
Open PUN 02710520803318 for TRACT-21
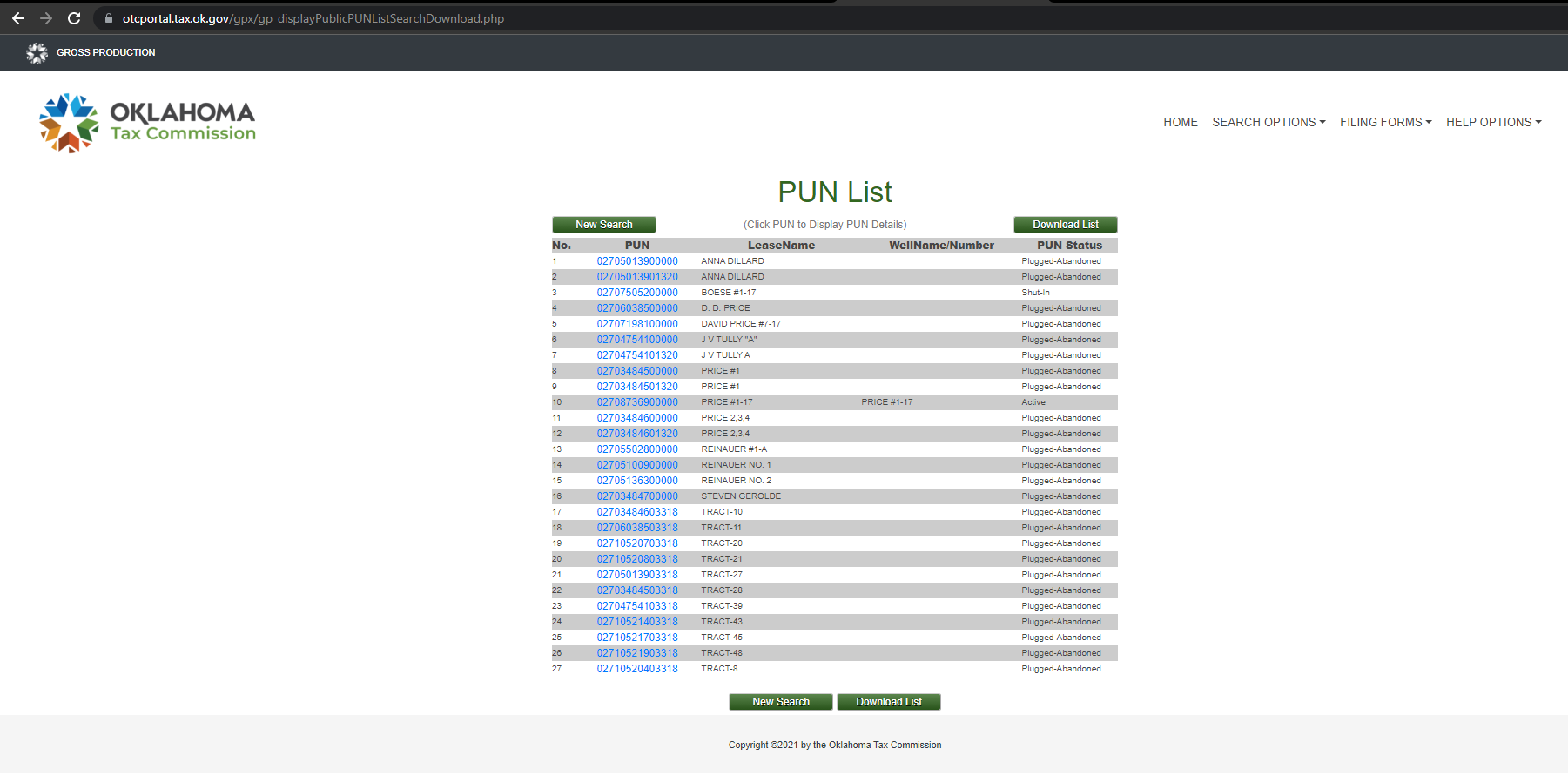[637, 559]
